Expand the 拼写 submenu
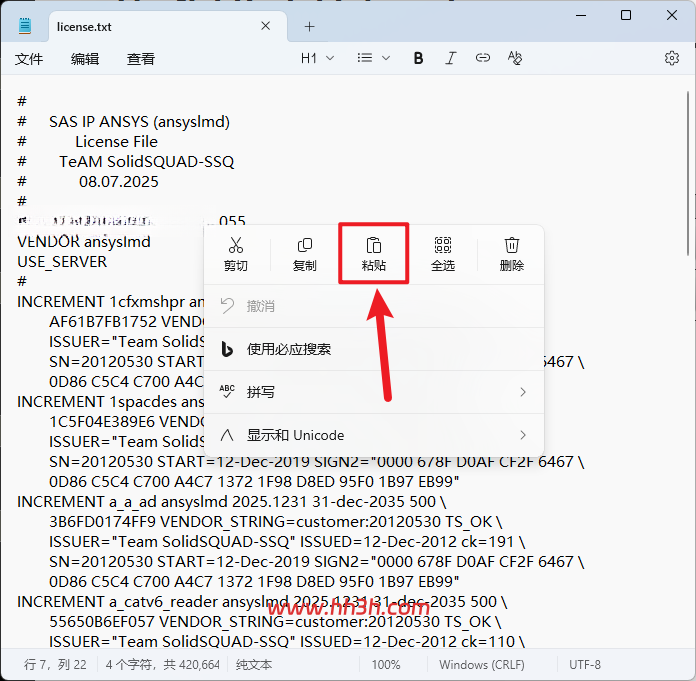Image resolution: width=696 pixels, height=681 pixels. pyautogui.click(x=374, y=392)
